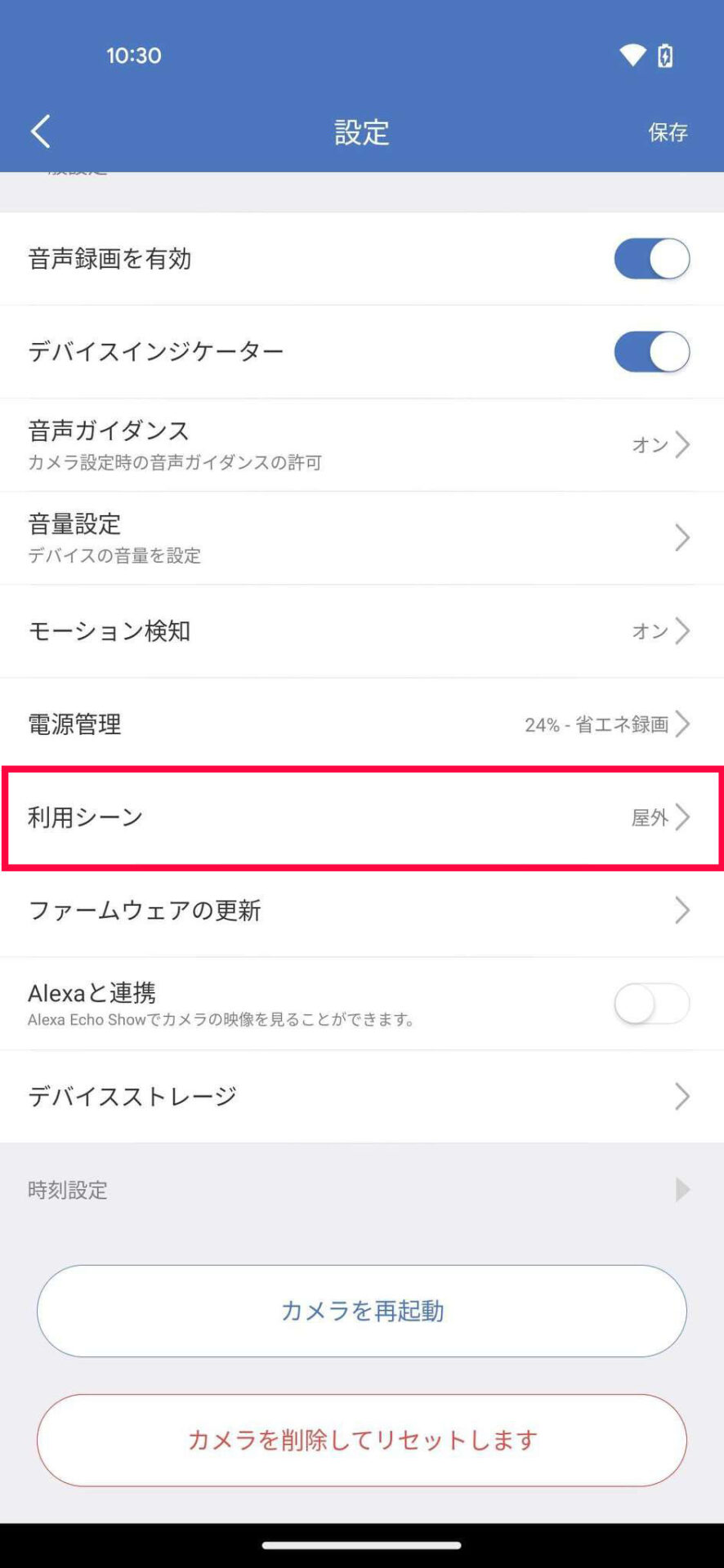Tap the back arrow icon
Viewport: 724px width, 1568px height.
click(41, 131)
